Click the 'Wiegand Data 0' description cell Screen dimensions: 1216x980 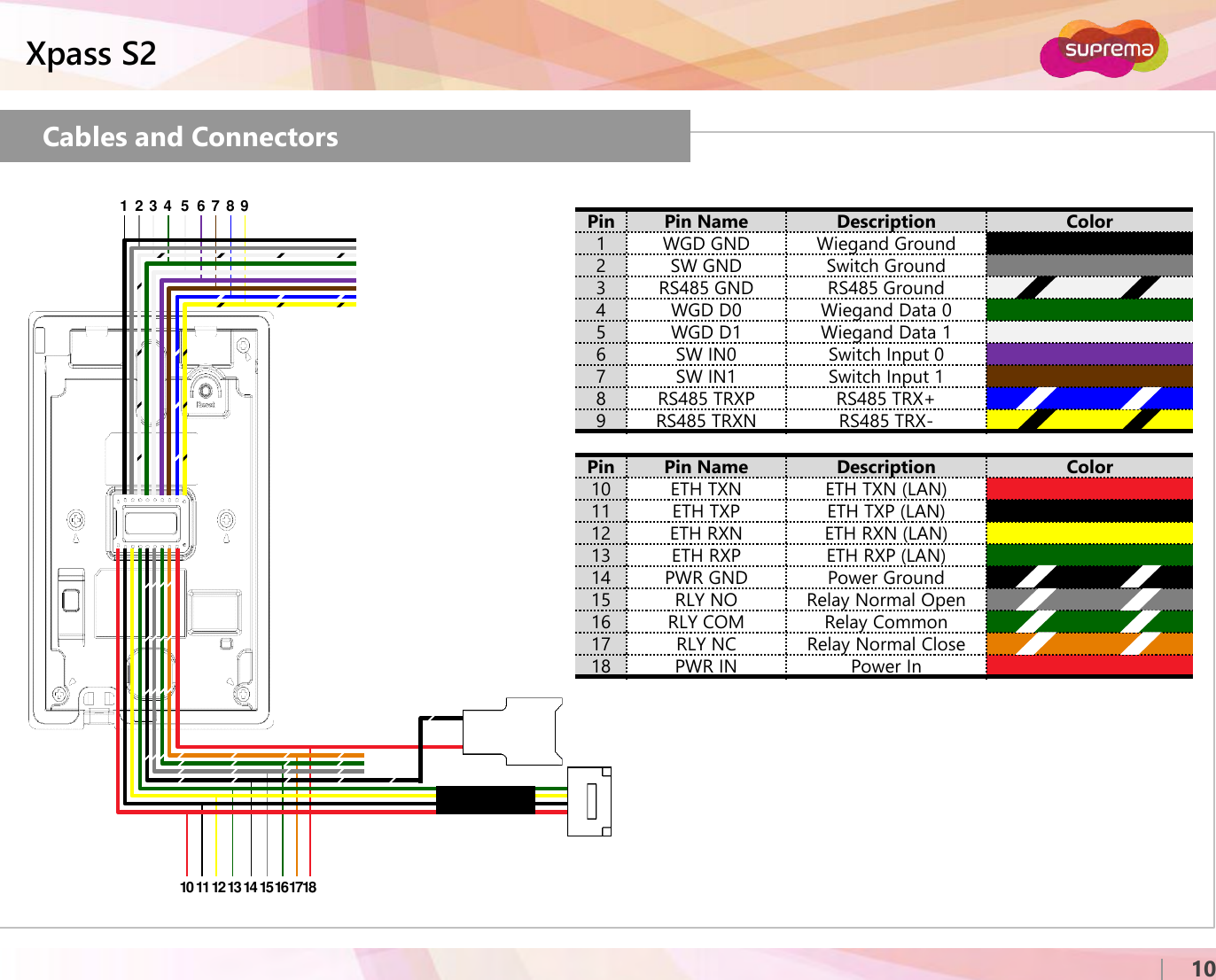(886, 310)
